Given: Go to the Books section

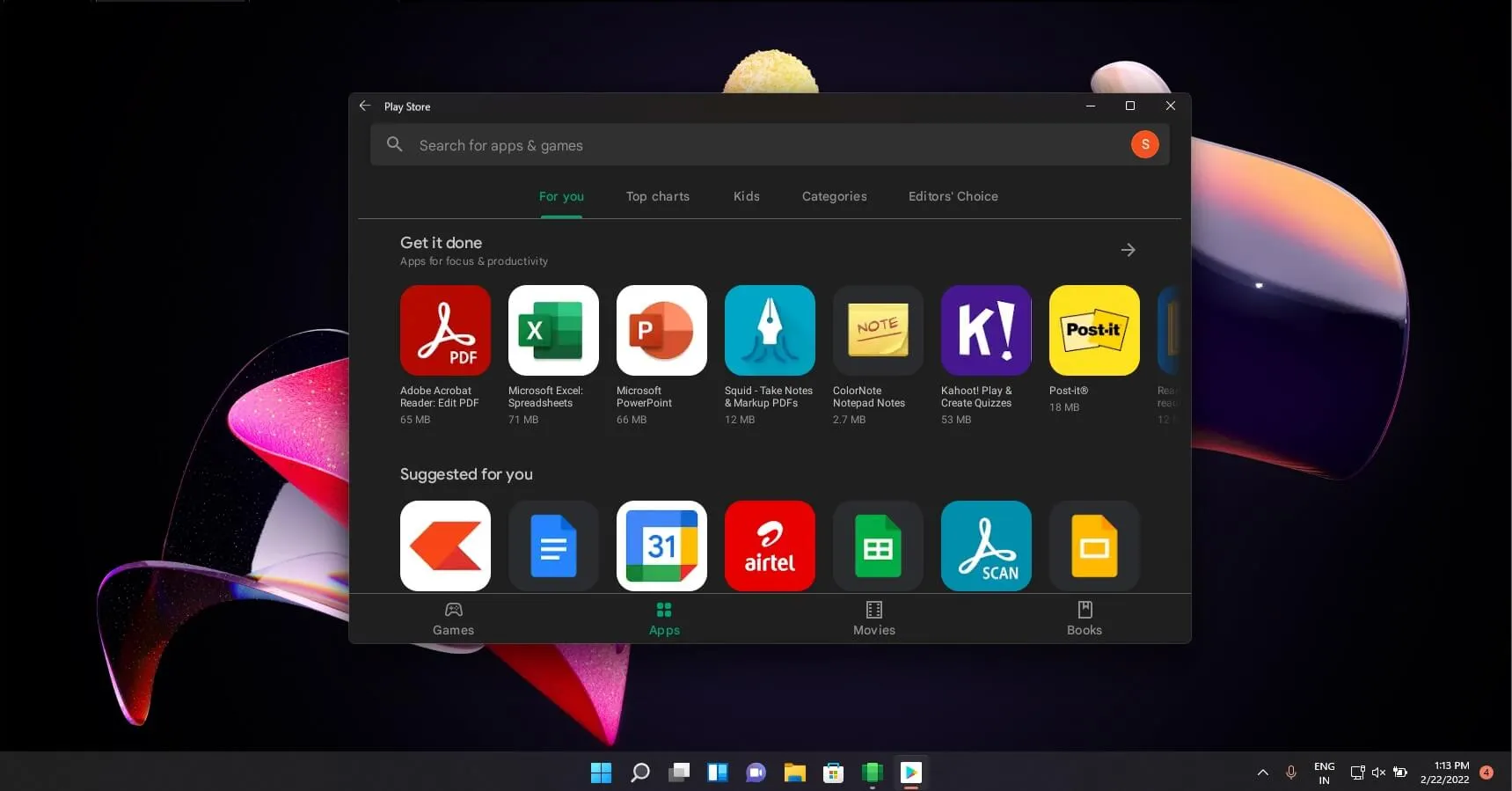Looking at the screenshot, I should click(1084, 619).
